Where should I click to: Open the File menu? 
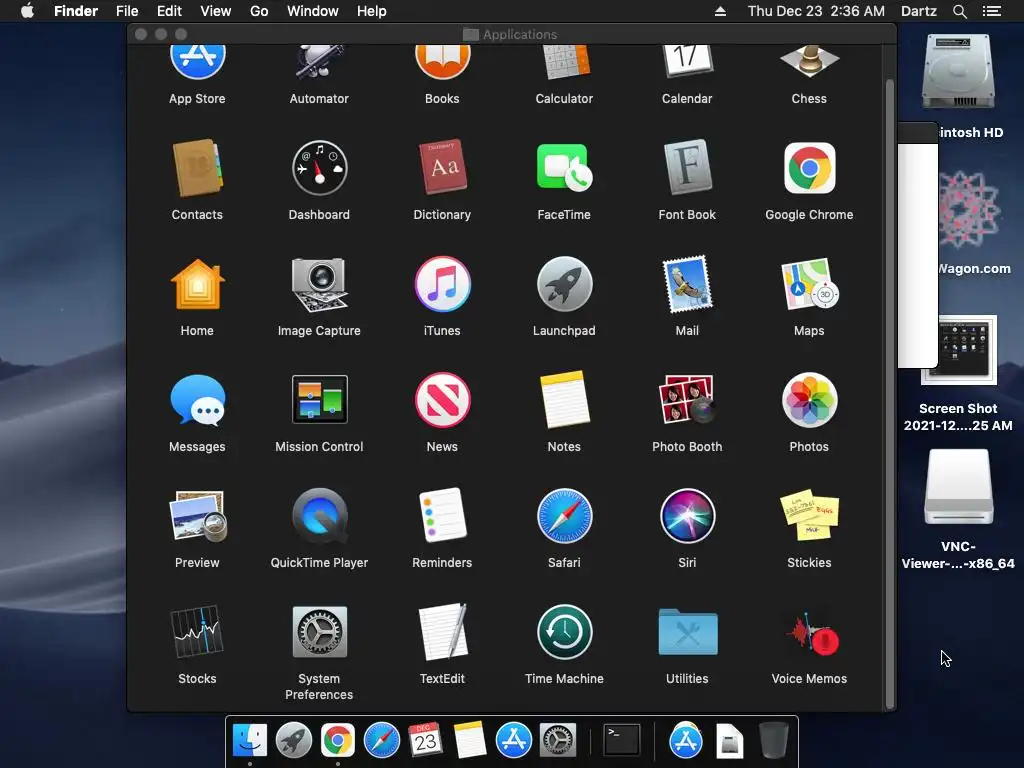pyautogui.click(x=127, y=11)
